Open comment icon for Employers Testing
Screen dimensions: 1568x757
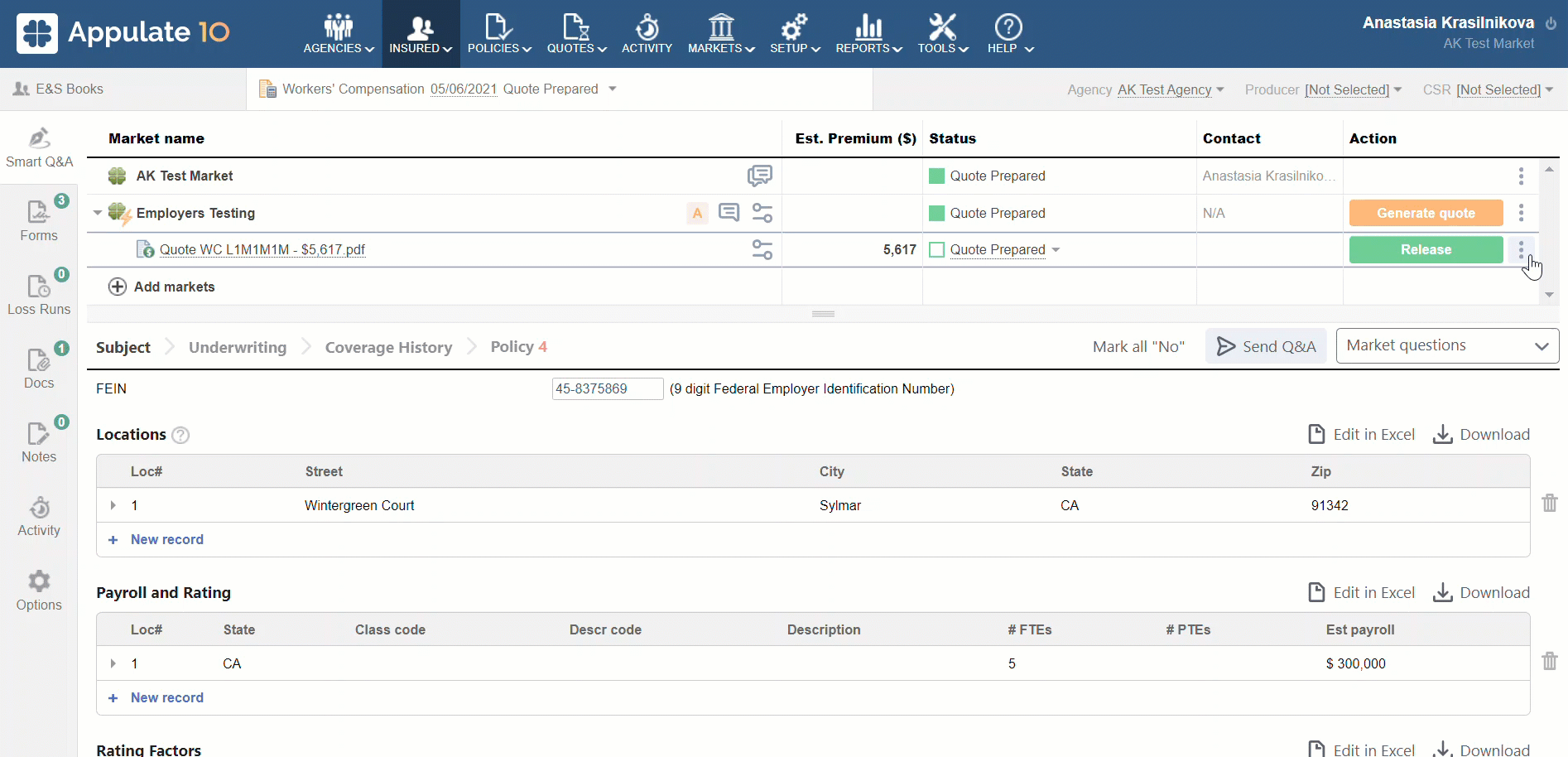(x=729, y=213)
